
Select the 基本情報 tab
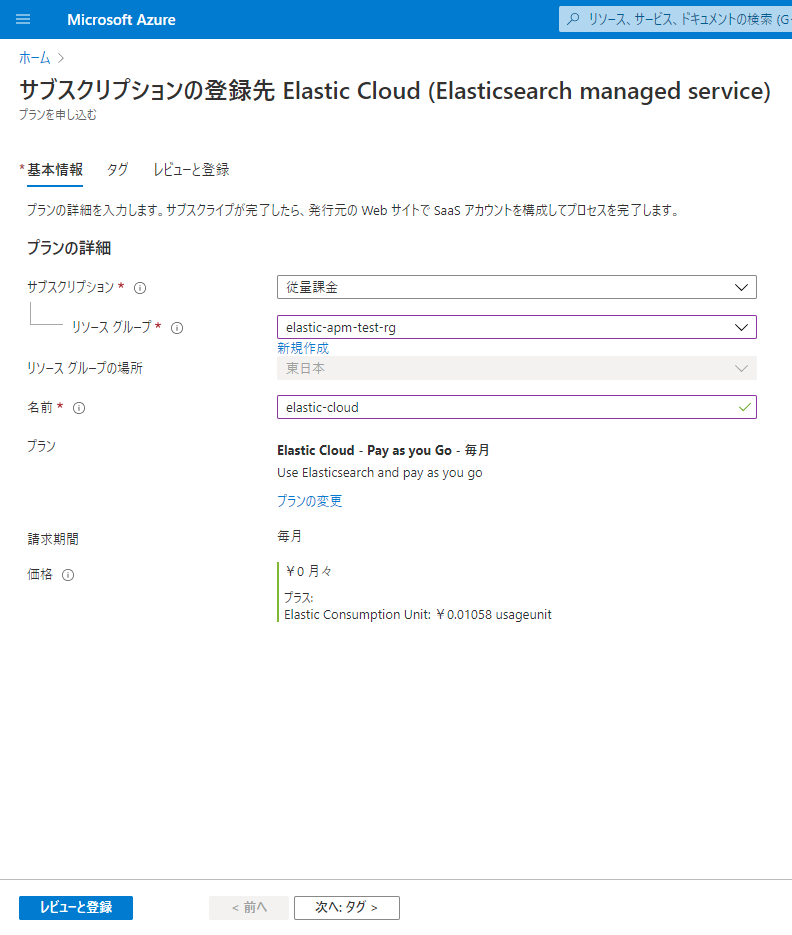point(55,170)
